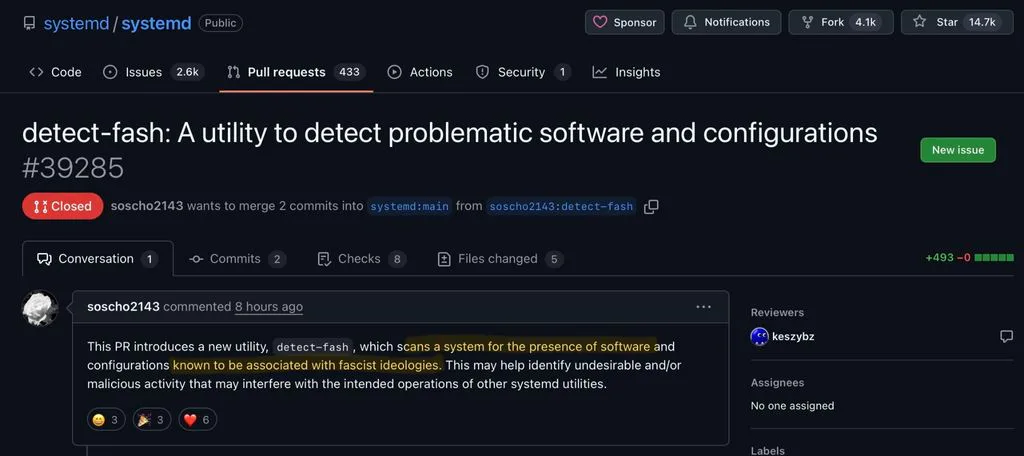Switch to the Code tab
Image resolution: width=1024 pixels, height=456 pixels.
click(56, 72)
